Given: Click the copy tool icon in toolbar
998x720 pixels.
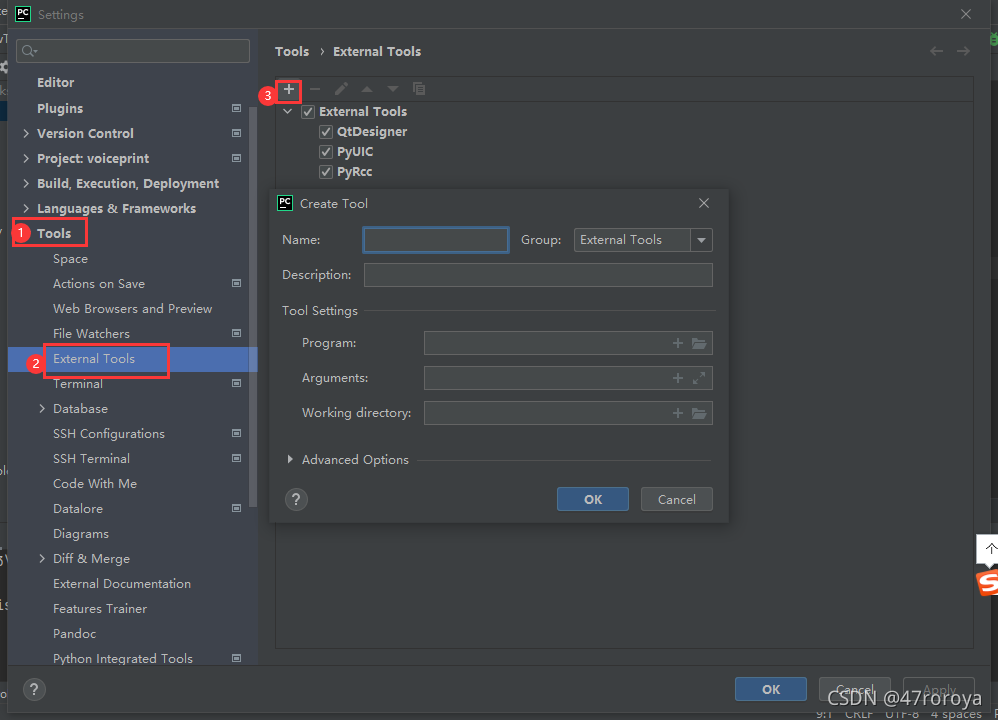Looking at the screenshot, I should [419, 89].
